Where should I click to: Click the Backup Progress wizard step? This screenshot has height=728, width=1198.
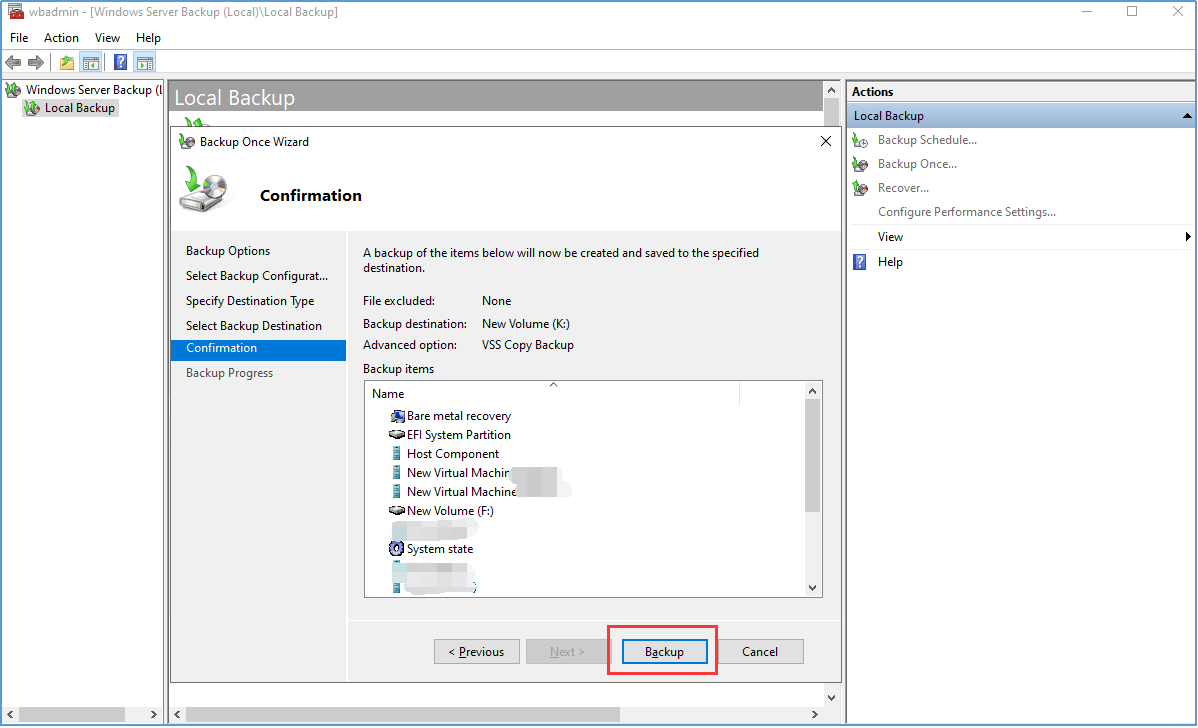(x=229, y=373)
